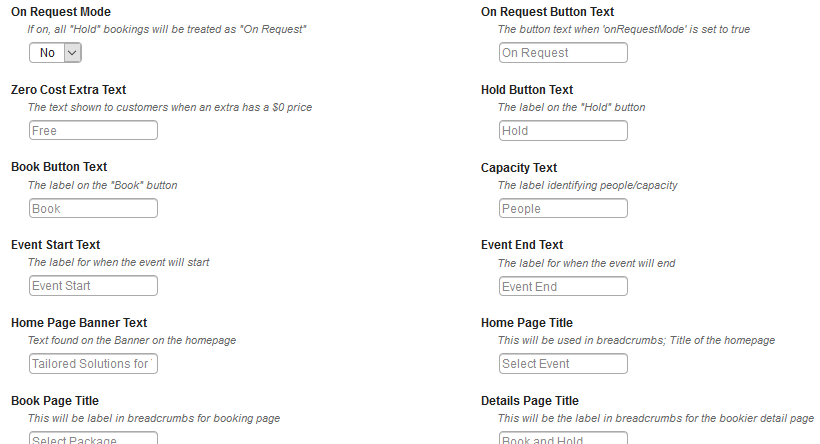Screen dimensions: 820x444
Task: Click the Details Page Title heading
Action: [x=530, y=401]
